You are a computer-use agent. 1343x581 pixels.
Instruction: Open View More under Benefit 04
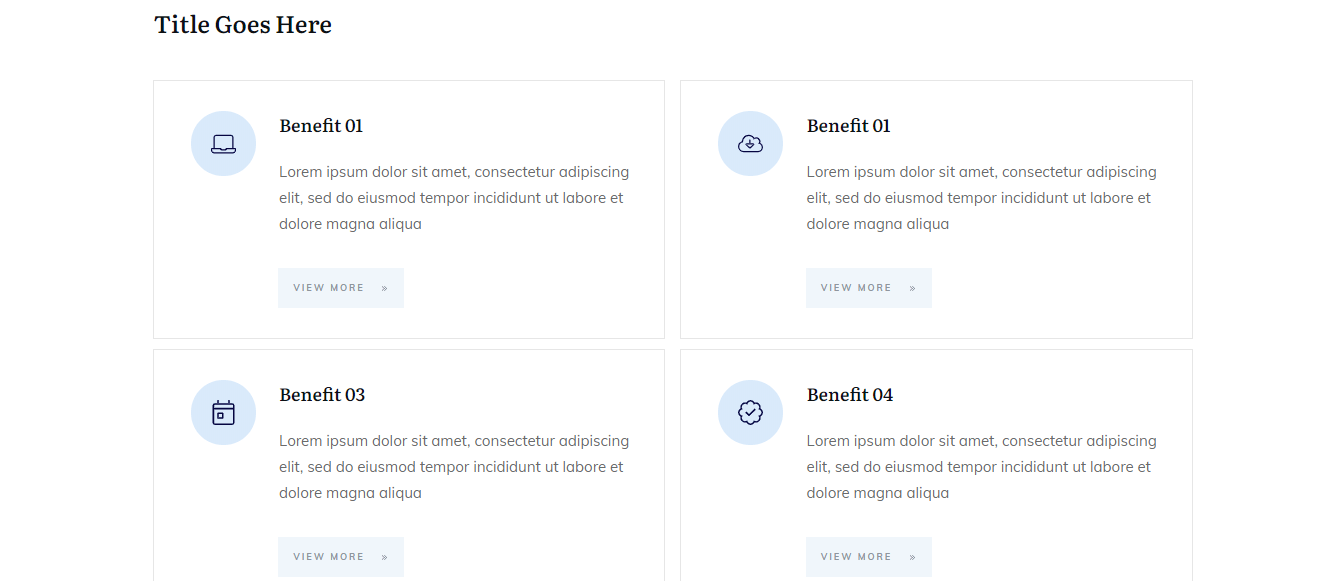coord(856,557)
